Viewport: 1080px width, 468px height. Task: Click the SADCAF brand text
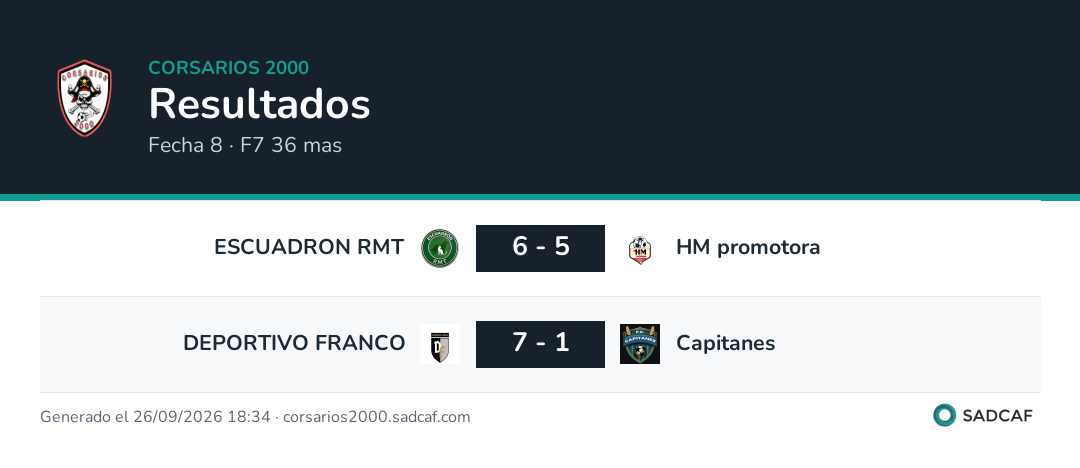(x=997, y=416)
